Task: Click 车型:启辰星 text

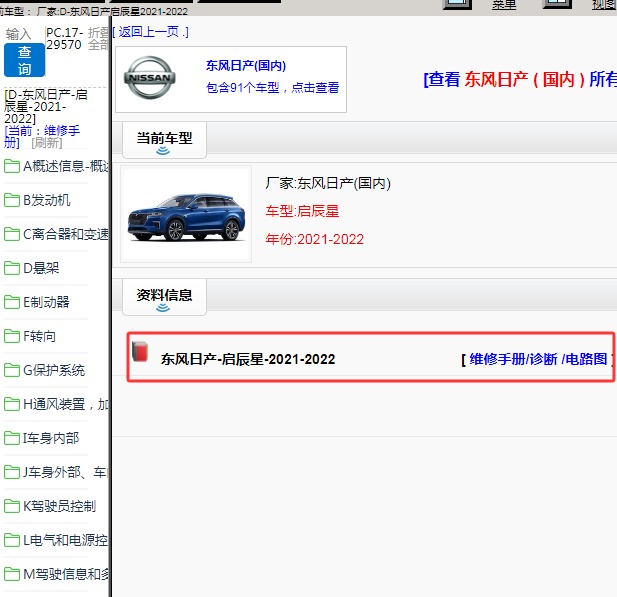Action: 302,211
